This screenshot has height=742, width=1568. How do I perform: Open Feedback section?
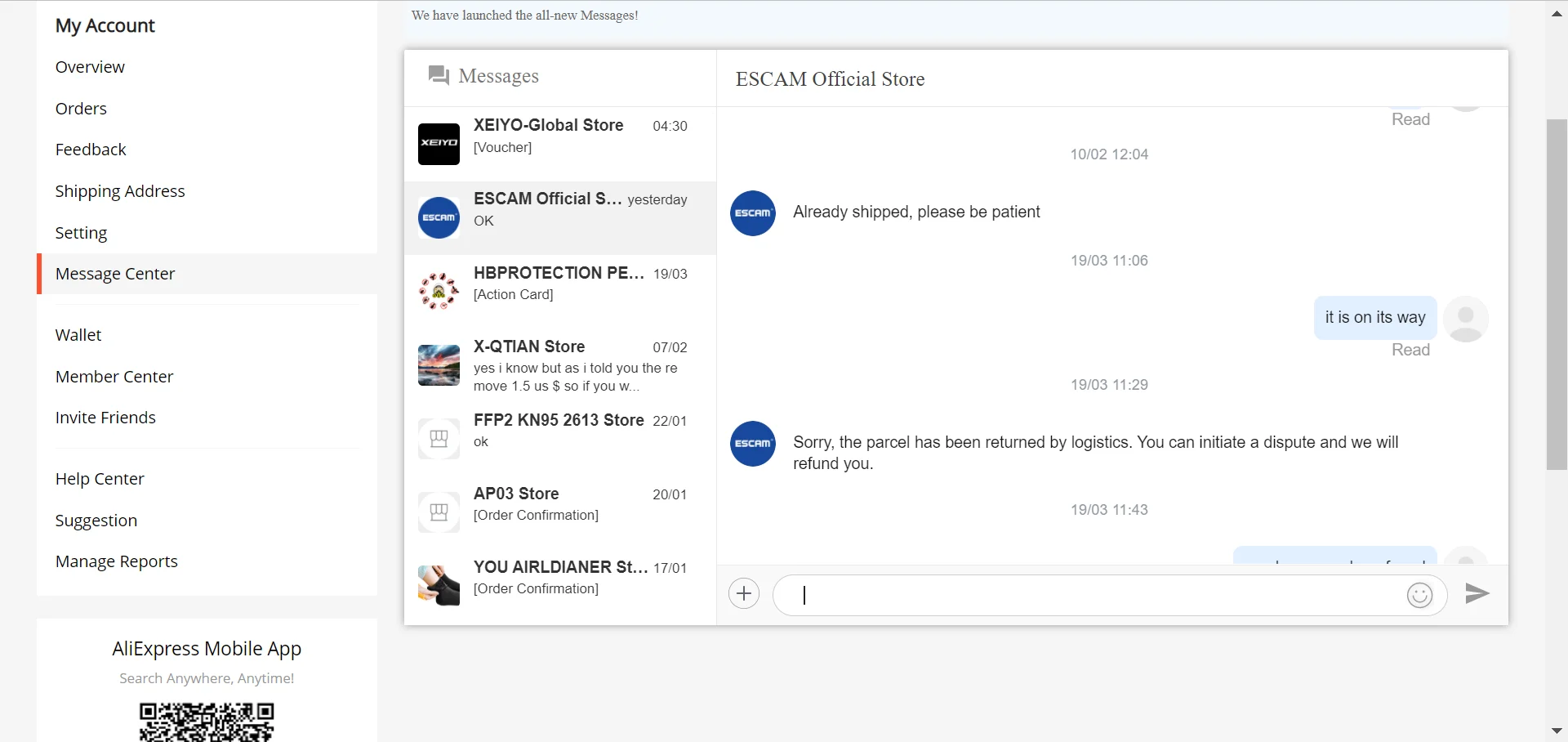point(91,150)
